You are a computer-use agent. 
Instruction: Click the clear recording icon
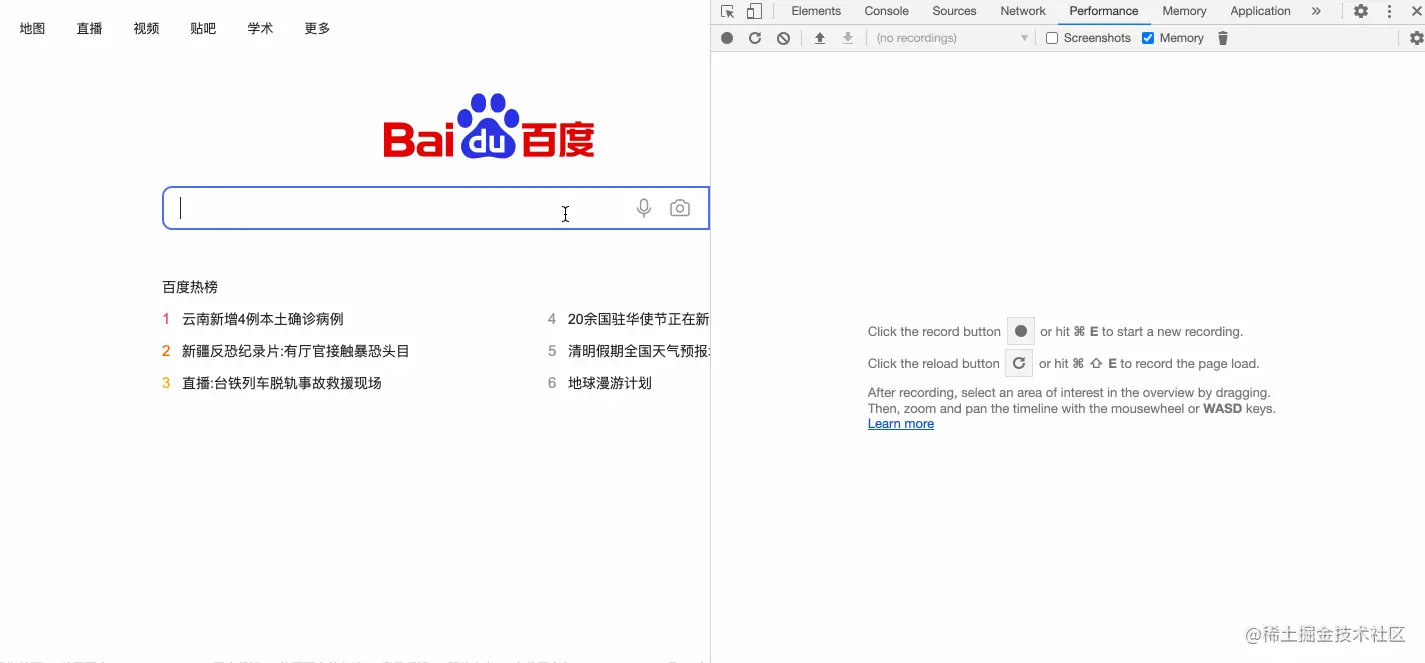(x=783, y=38)
